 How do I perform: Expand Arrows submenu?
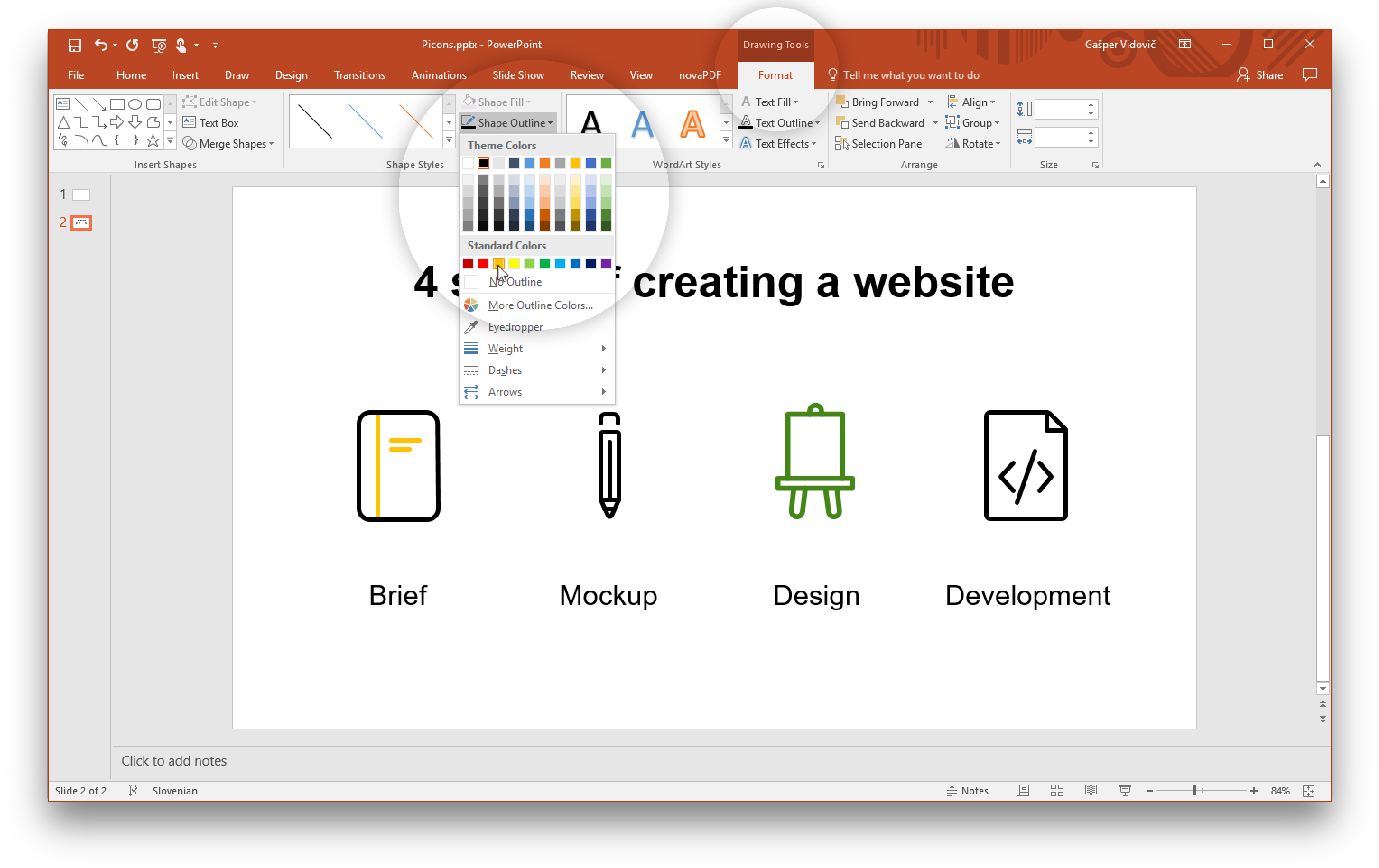pos(537,392)
